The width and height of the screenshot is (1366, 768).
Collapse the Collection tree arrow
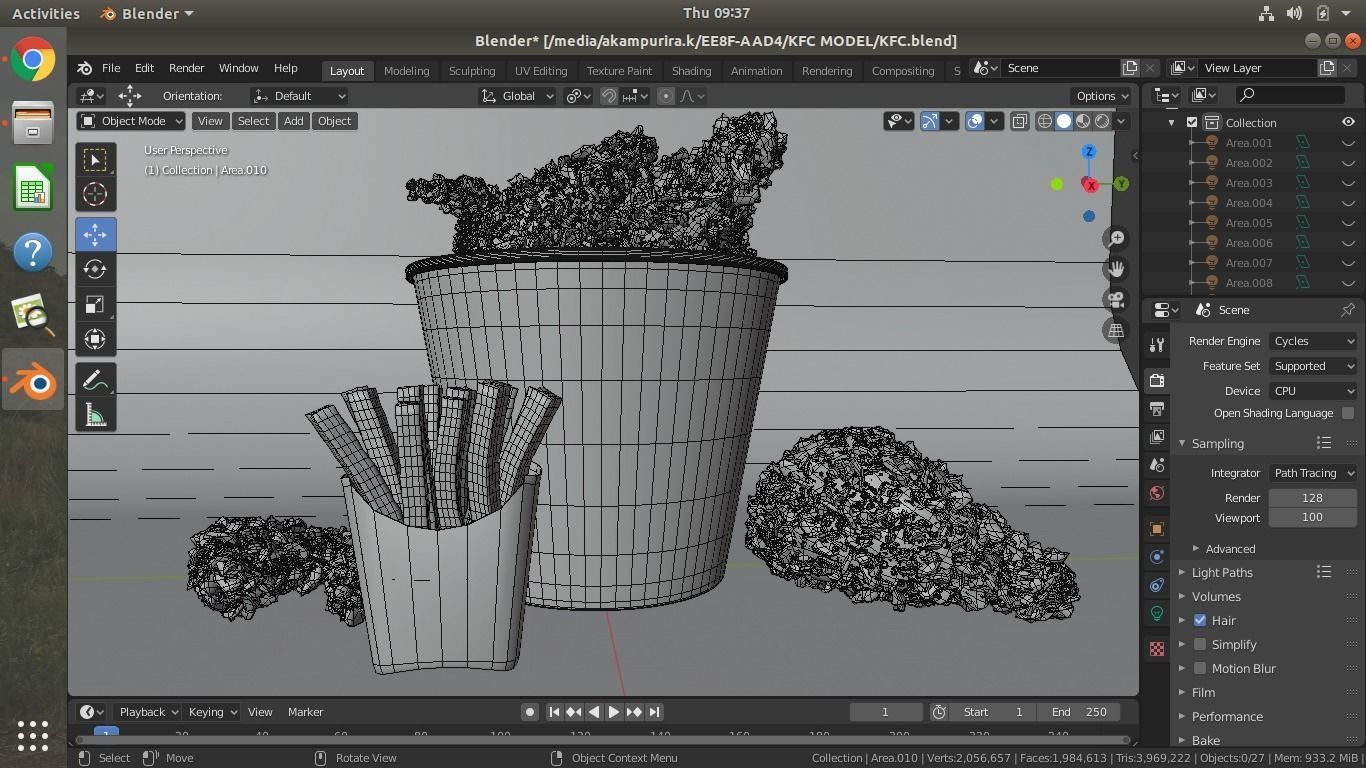(x=1172, y=122)
